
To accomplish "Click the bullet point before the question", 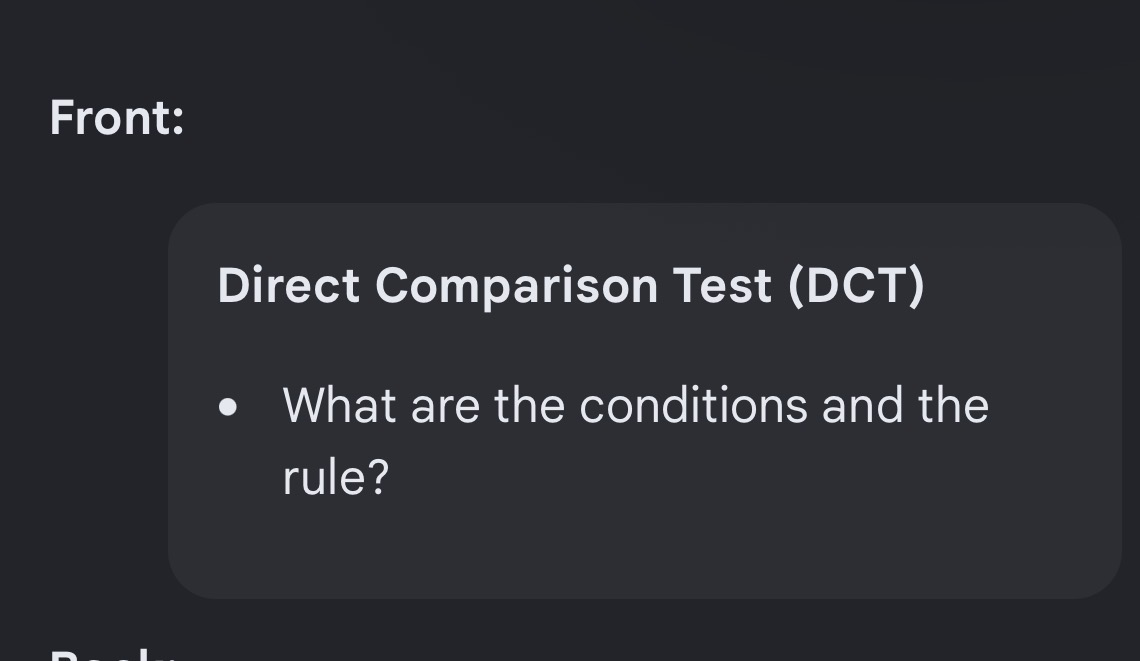I will [x=228, y=407].
